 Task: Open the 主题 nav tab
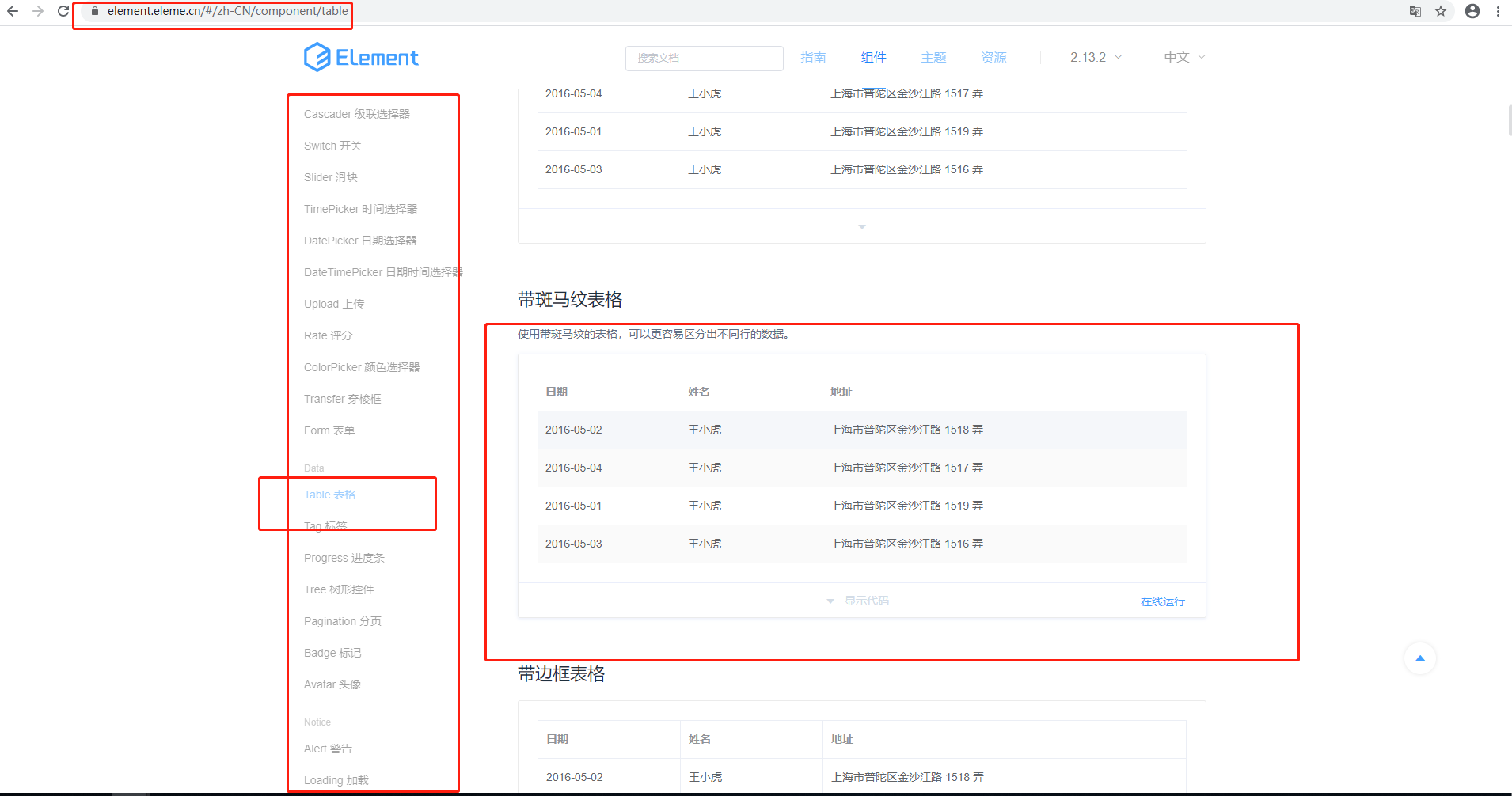[933, 57]
